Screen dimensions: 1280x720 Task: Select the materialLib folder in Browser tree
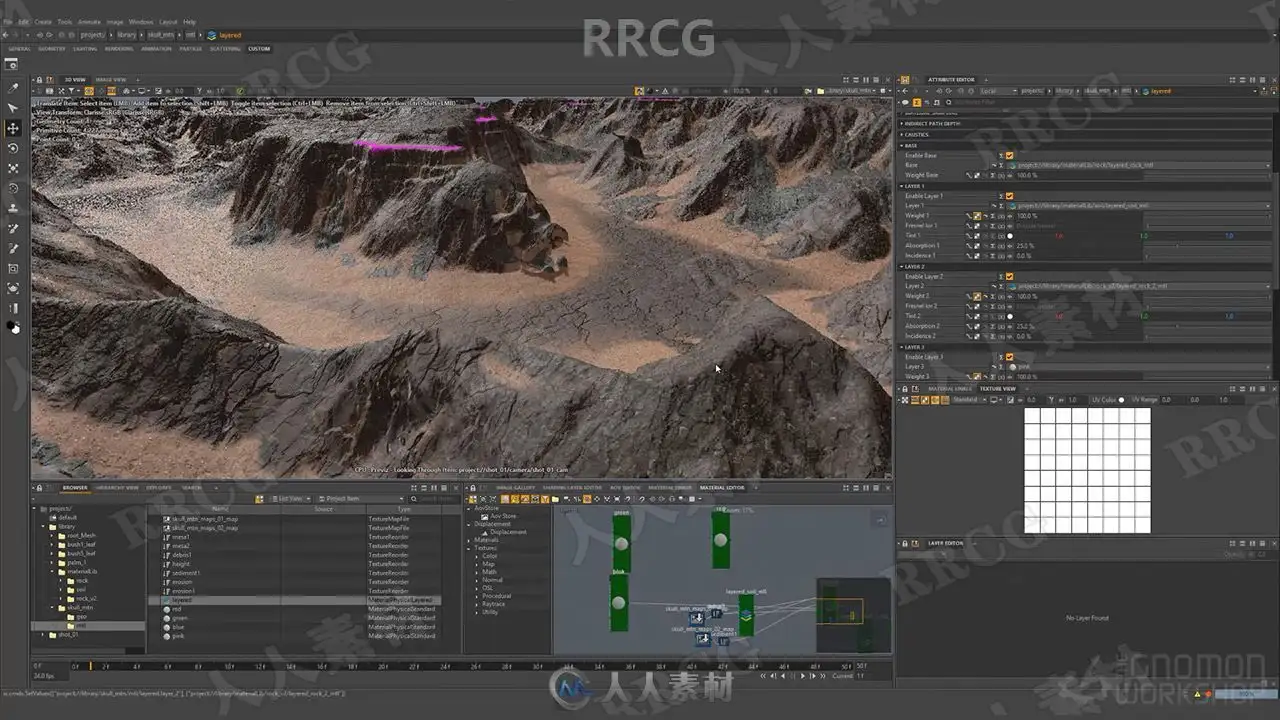[x=84, y=571]
